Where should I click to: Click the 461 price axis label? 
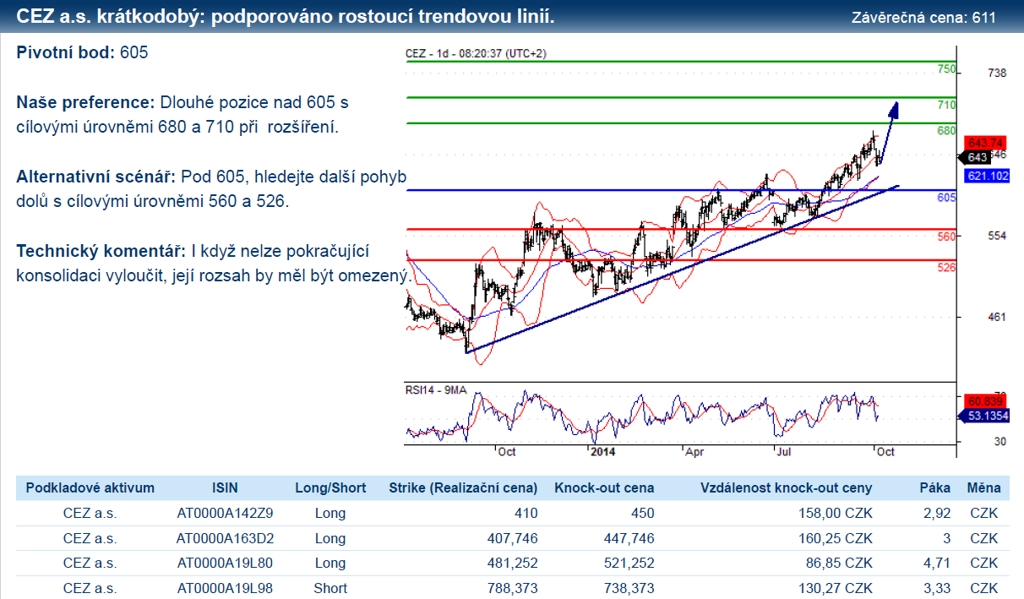[997, 317]
